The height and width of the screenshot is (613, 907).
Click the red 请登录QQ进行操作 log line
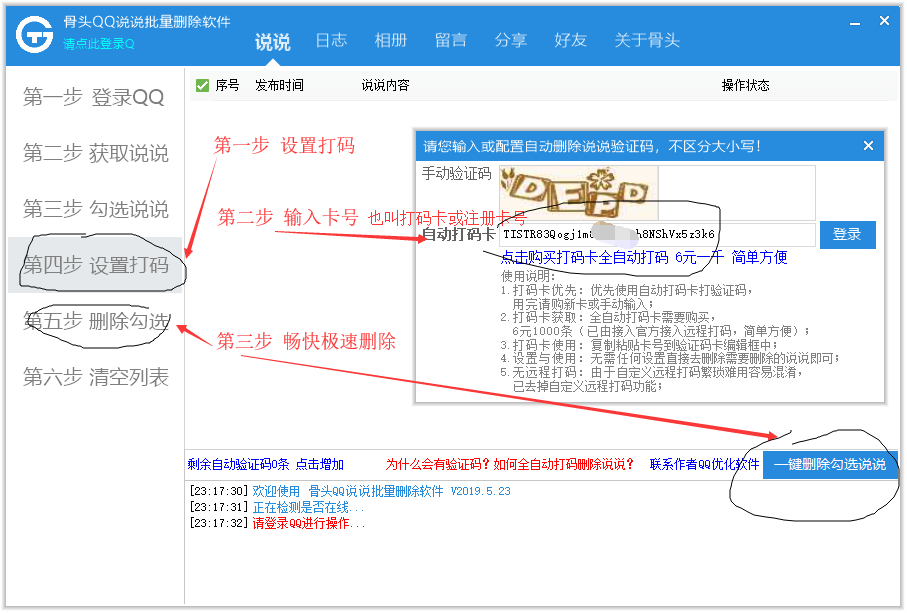277,524
